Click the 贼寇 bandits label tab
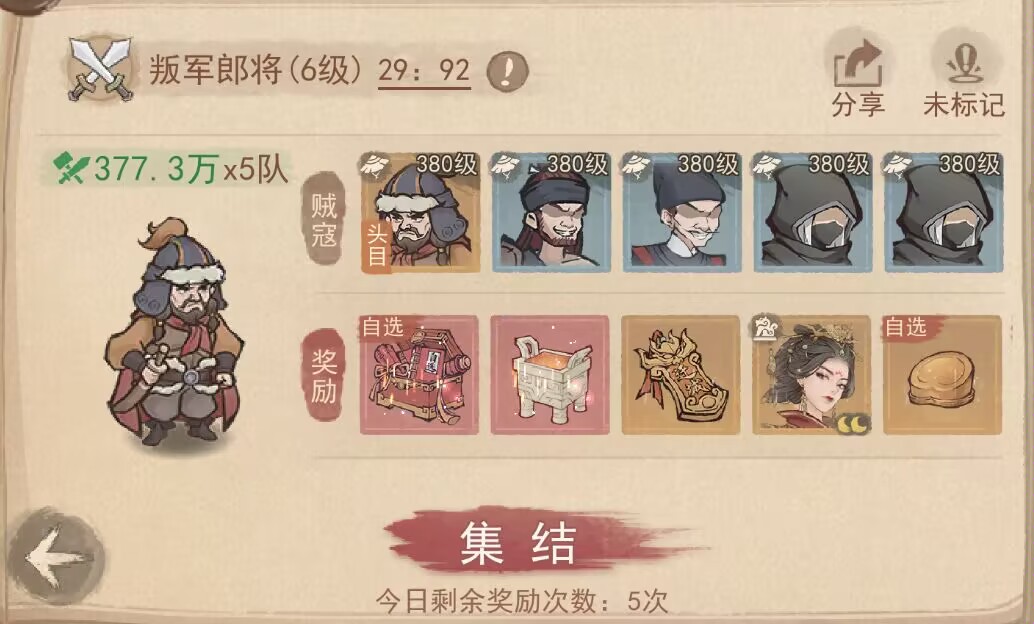Image resolution: width=1034 pixels, height=624 pixels. [x=324, y=219]
